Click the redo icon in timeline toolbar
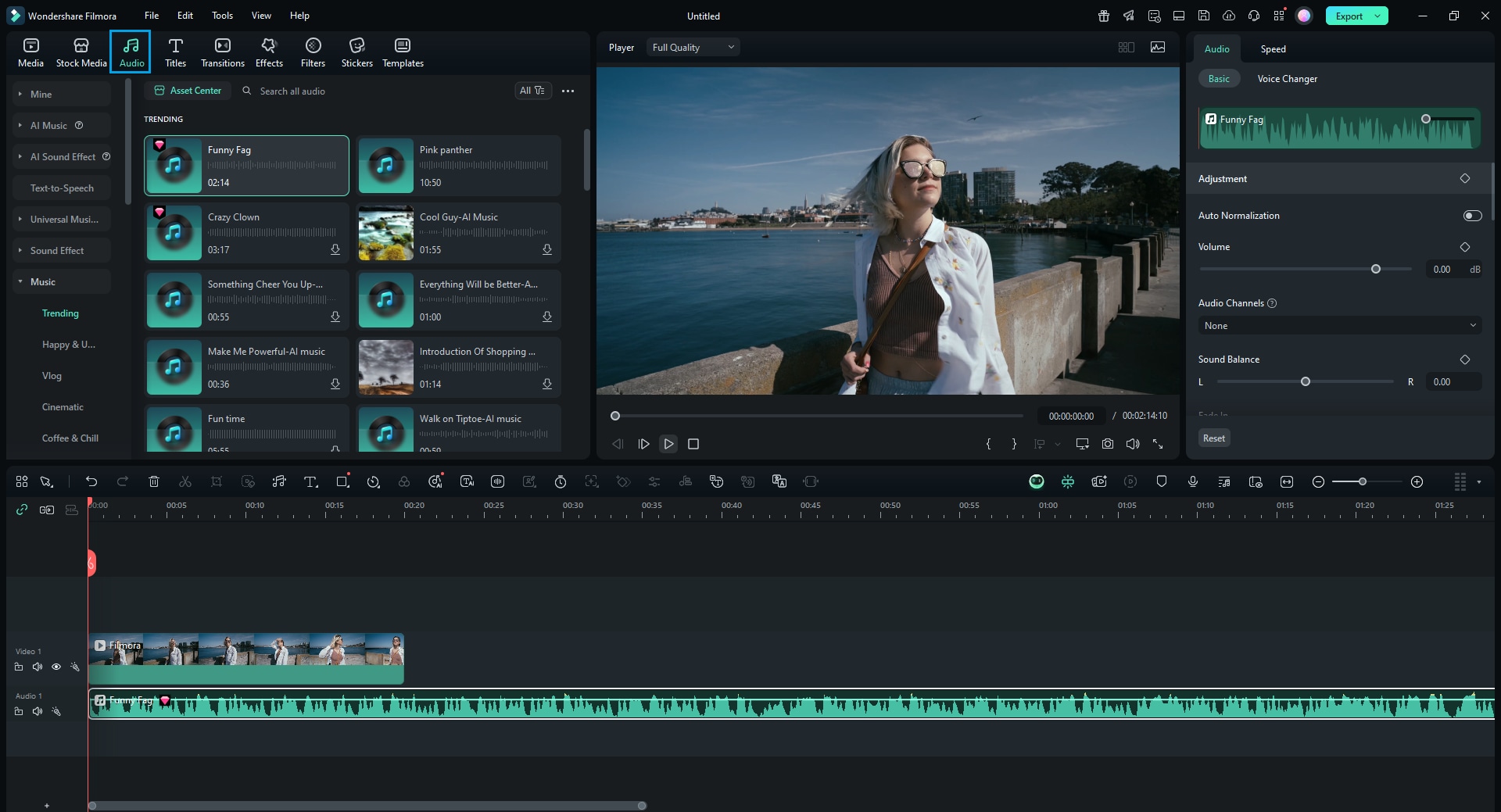Screen dimensions: 1501x812 [123, 481]
